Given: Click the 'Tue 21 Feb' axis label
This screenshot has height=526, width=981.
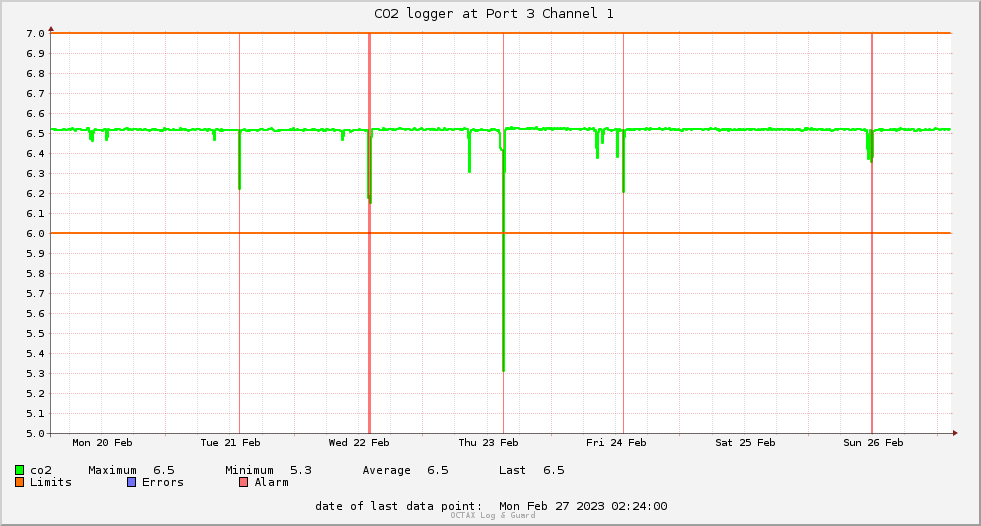Looking at the screenshot, I should 230,442.
